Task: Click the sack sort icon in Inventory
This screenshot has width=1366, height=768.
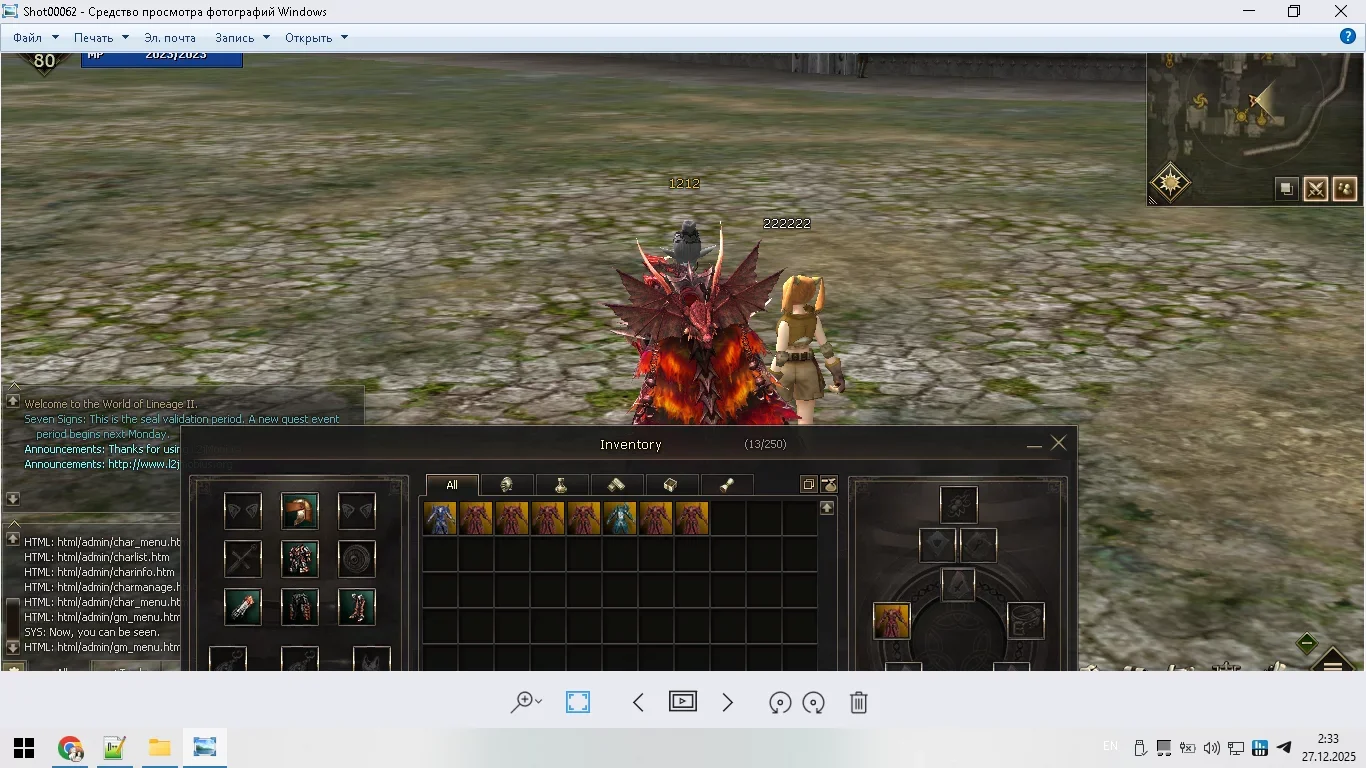Action: tap(829, 485)
